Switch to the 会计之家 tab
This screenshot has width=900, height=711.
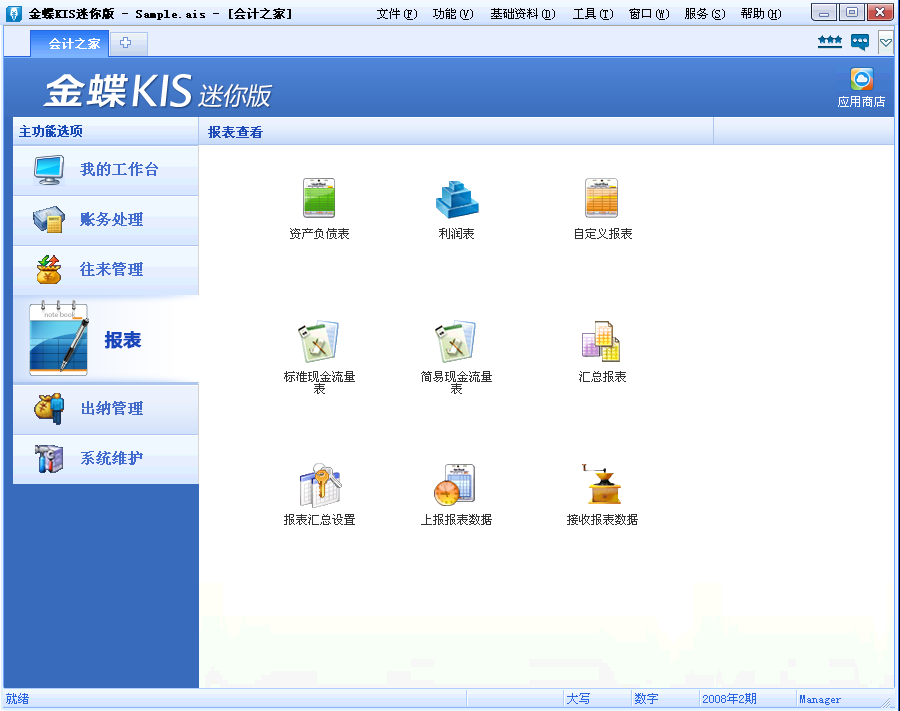74,44
